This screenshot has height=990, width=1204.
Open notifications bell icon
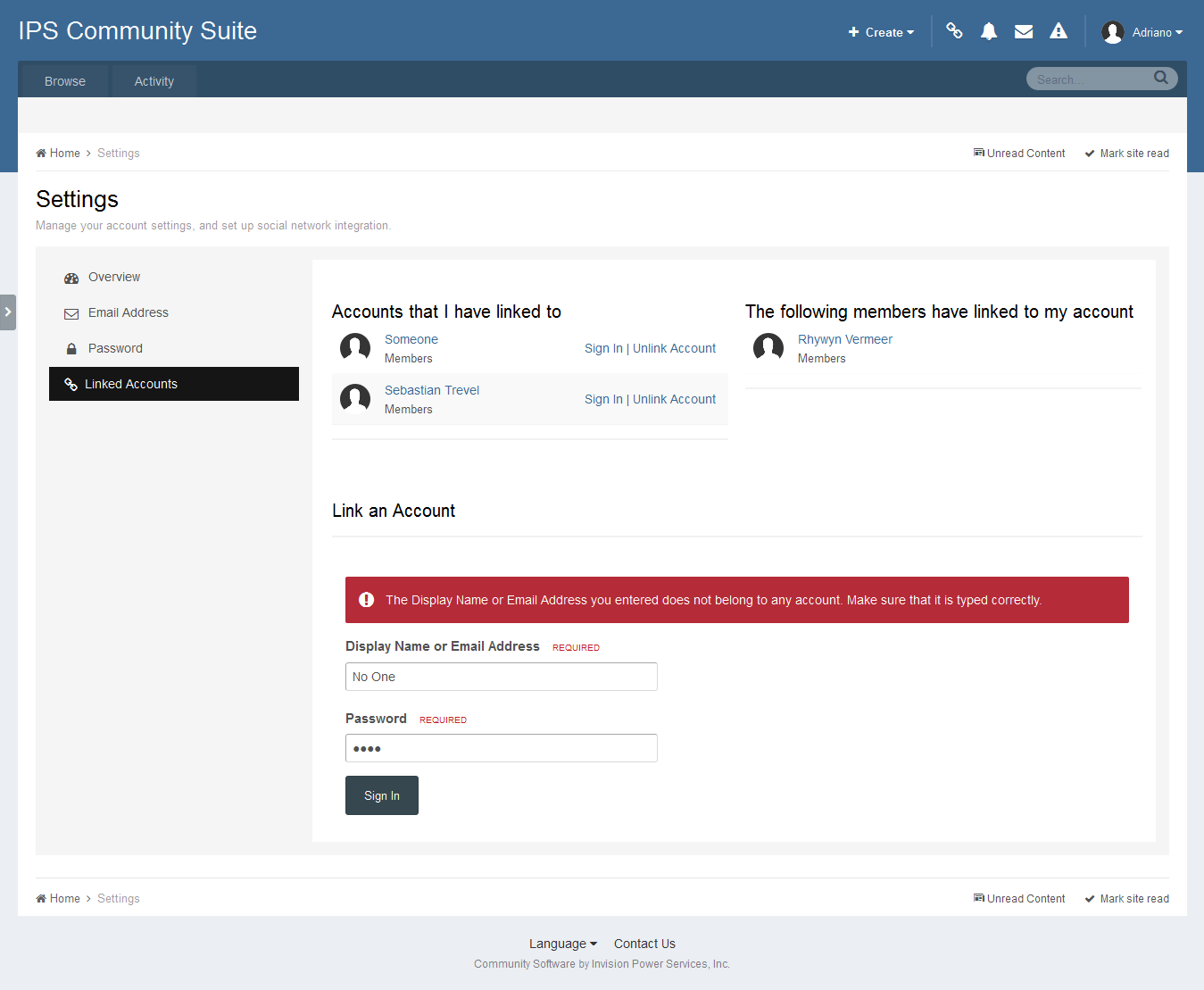pyautogui.click(x=989, y=31)
